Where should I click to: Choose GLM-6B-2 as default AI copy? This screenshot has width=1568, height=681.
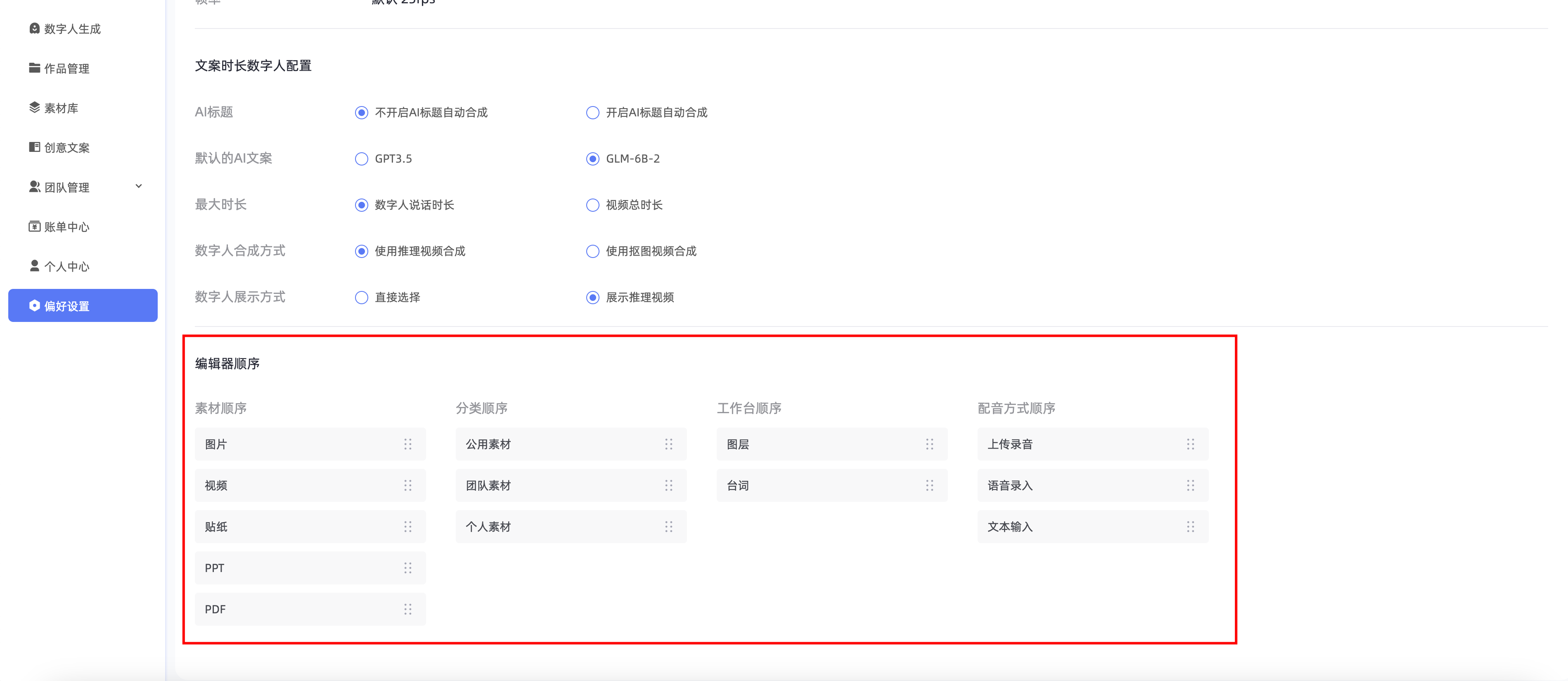coord(593,159)
